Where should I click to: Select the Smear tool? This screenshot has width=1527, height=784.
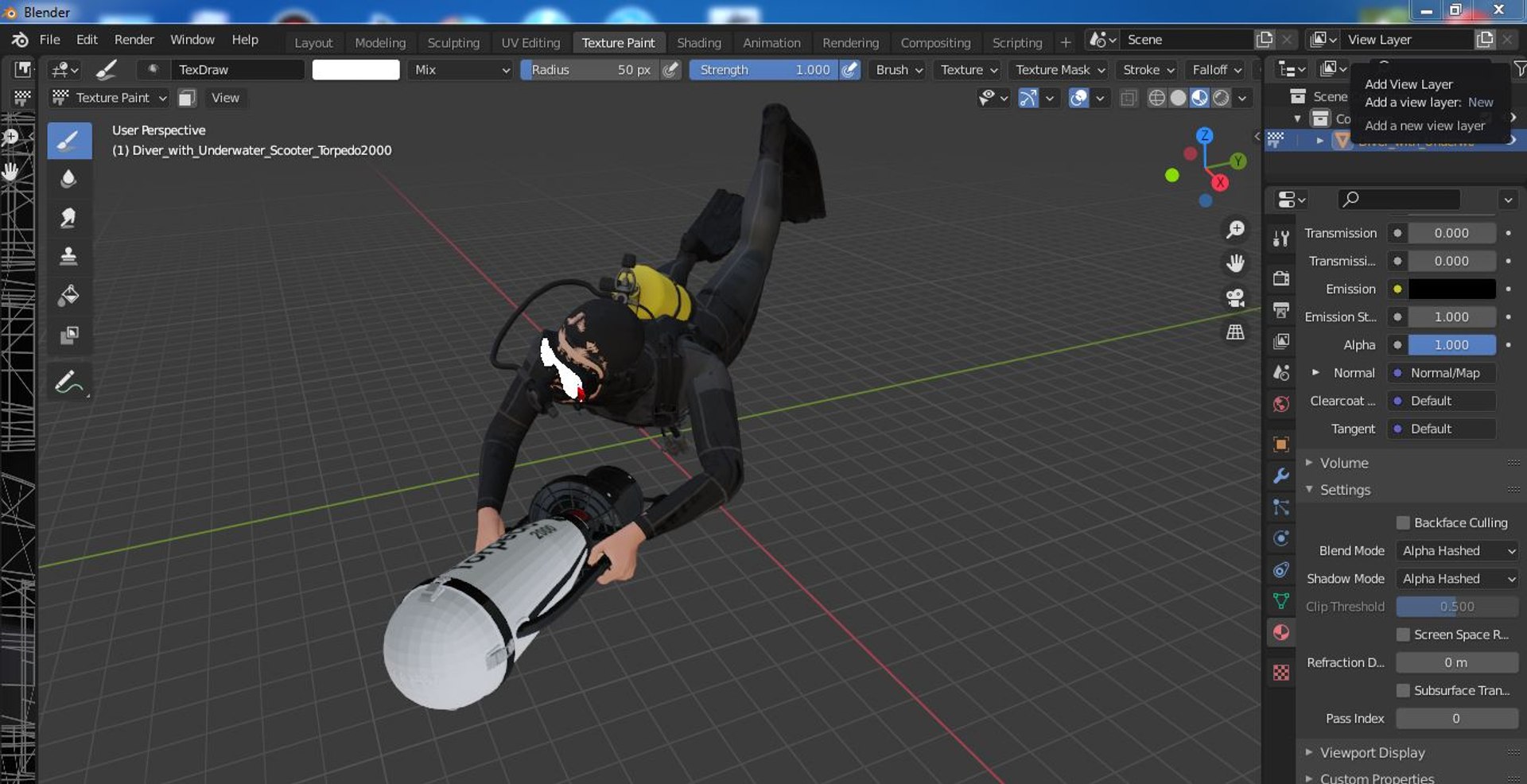click(x=69, y=218)
